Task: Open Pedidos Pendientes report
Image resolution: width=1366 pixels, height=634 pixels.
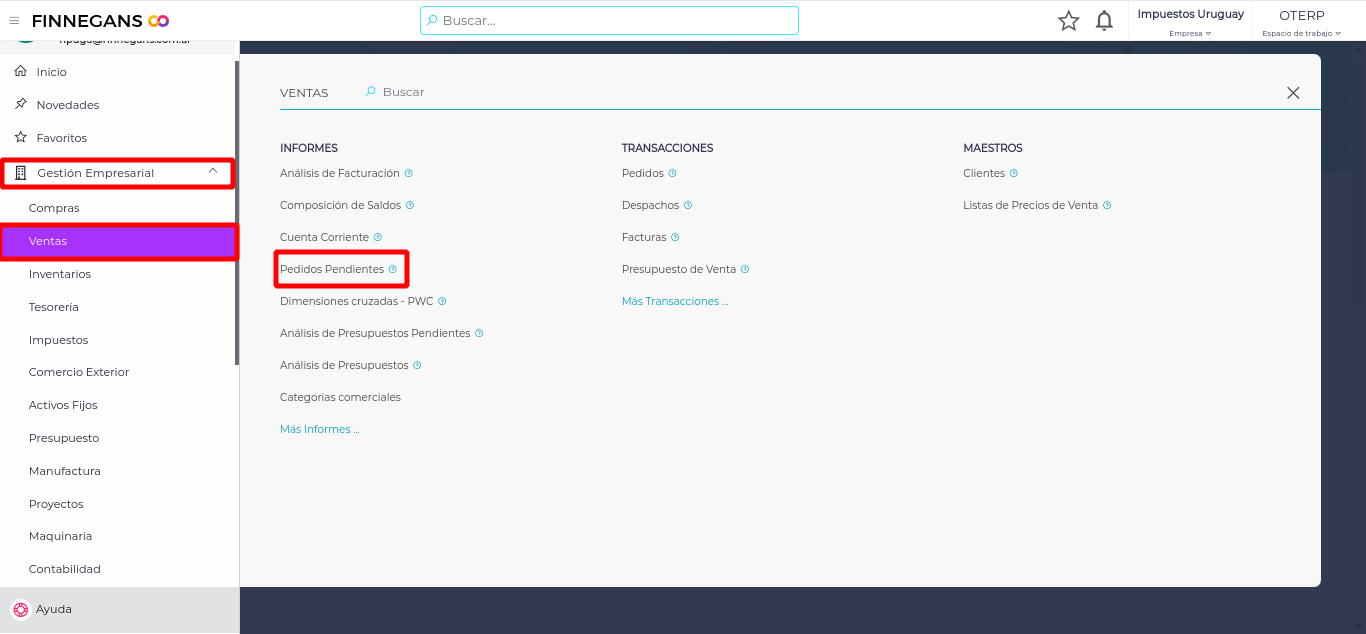Action: pyautogui.click(x=332, y=269)
